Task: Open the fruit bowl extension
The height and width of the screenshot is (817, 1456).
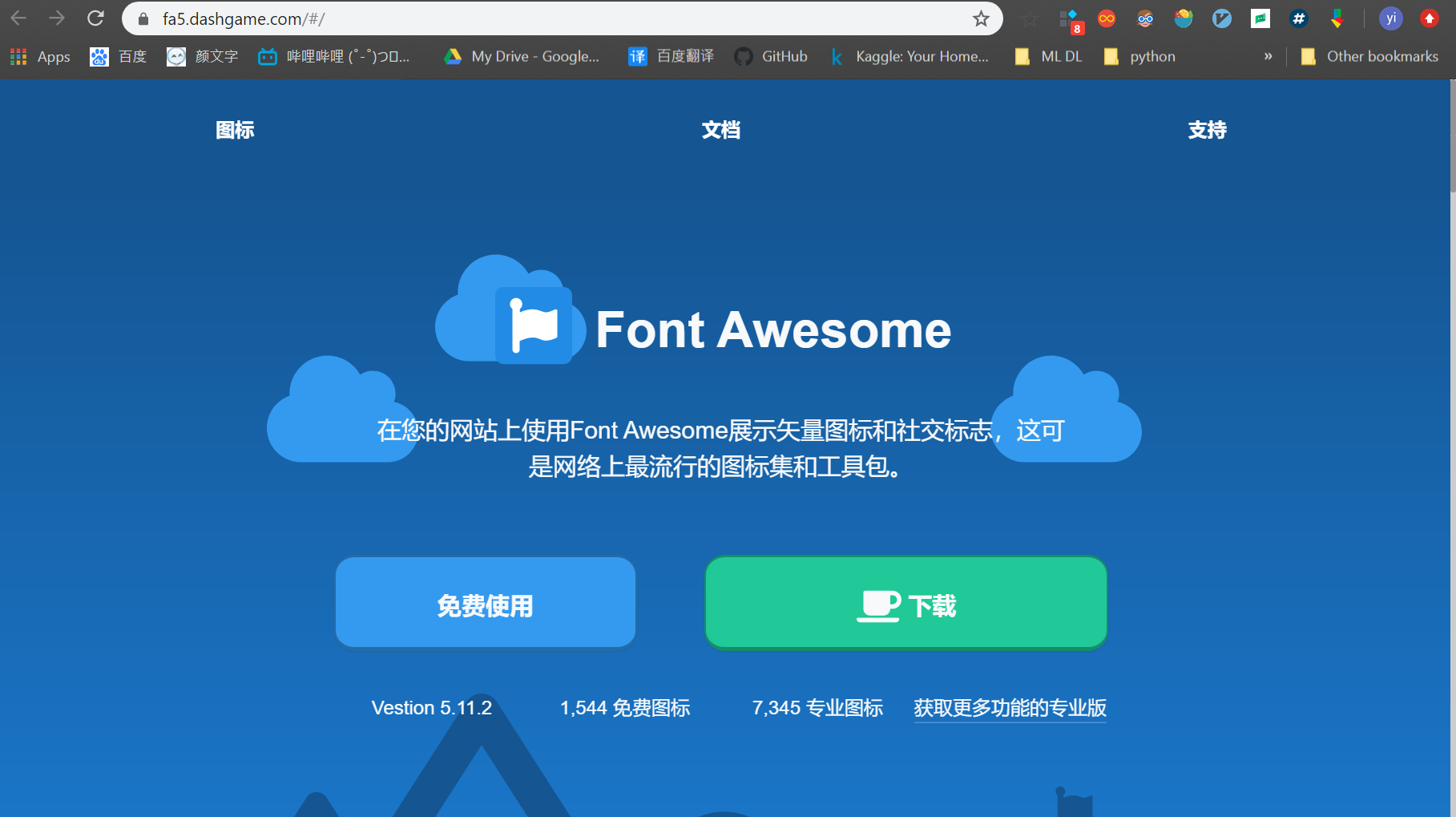Action: [1184, 18]
